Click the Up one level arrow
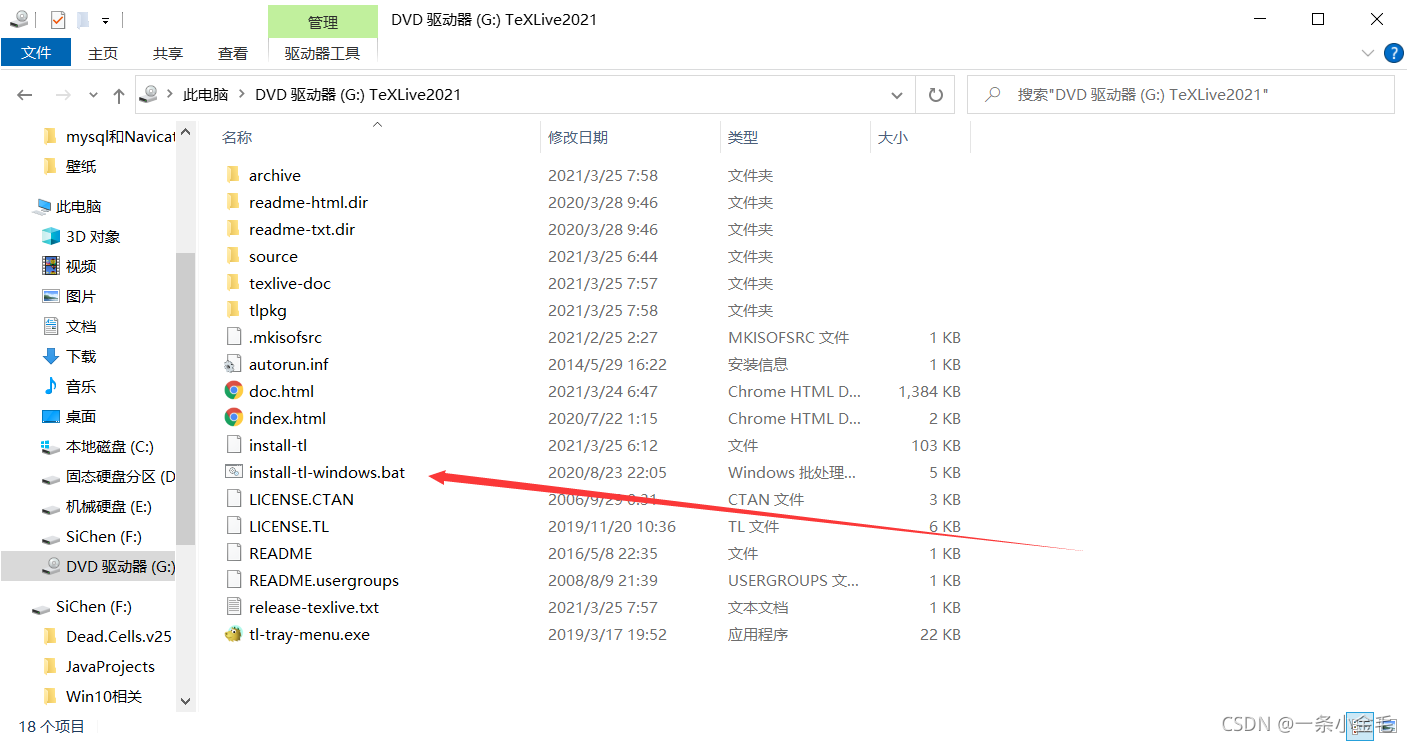This screenshot has height=742, width=1408. [119, 95]
